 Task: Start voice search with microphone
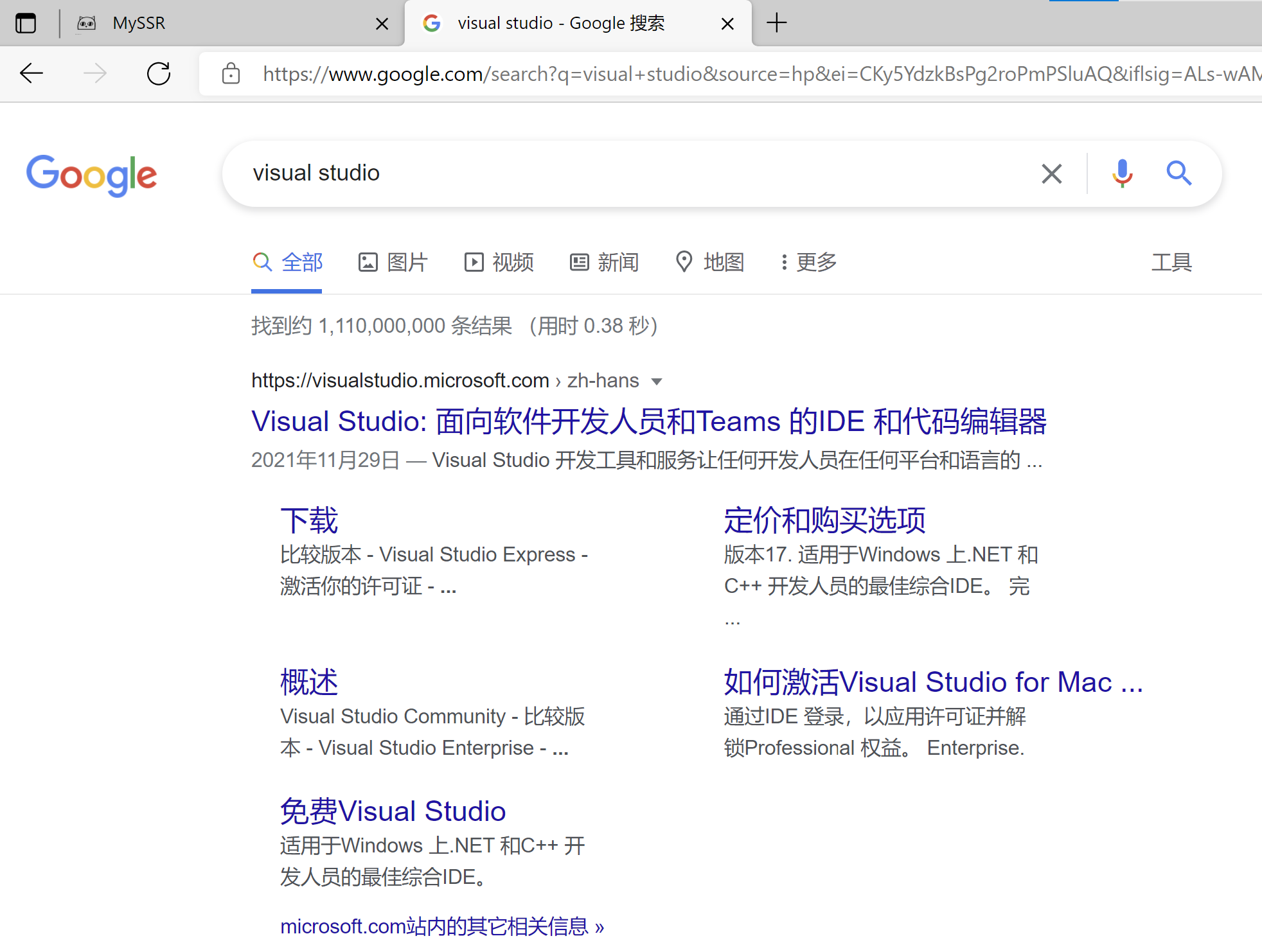click(x=1122, y=173)
